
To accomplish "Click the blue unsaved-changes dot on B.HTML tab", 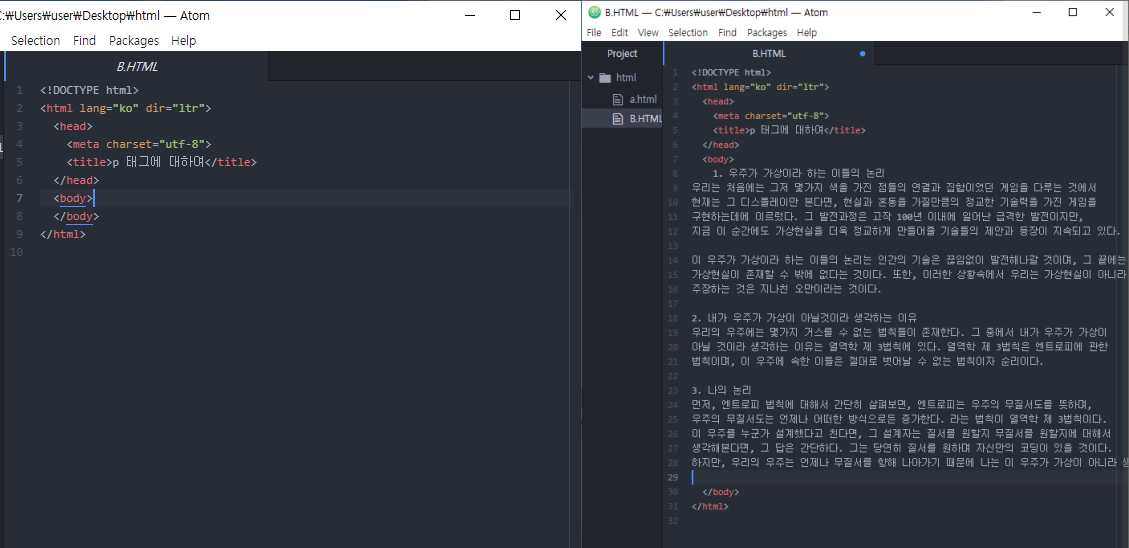I will 863,53.
